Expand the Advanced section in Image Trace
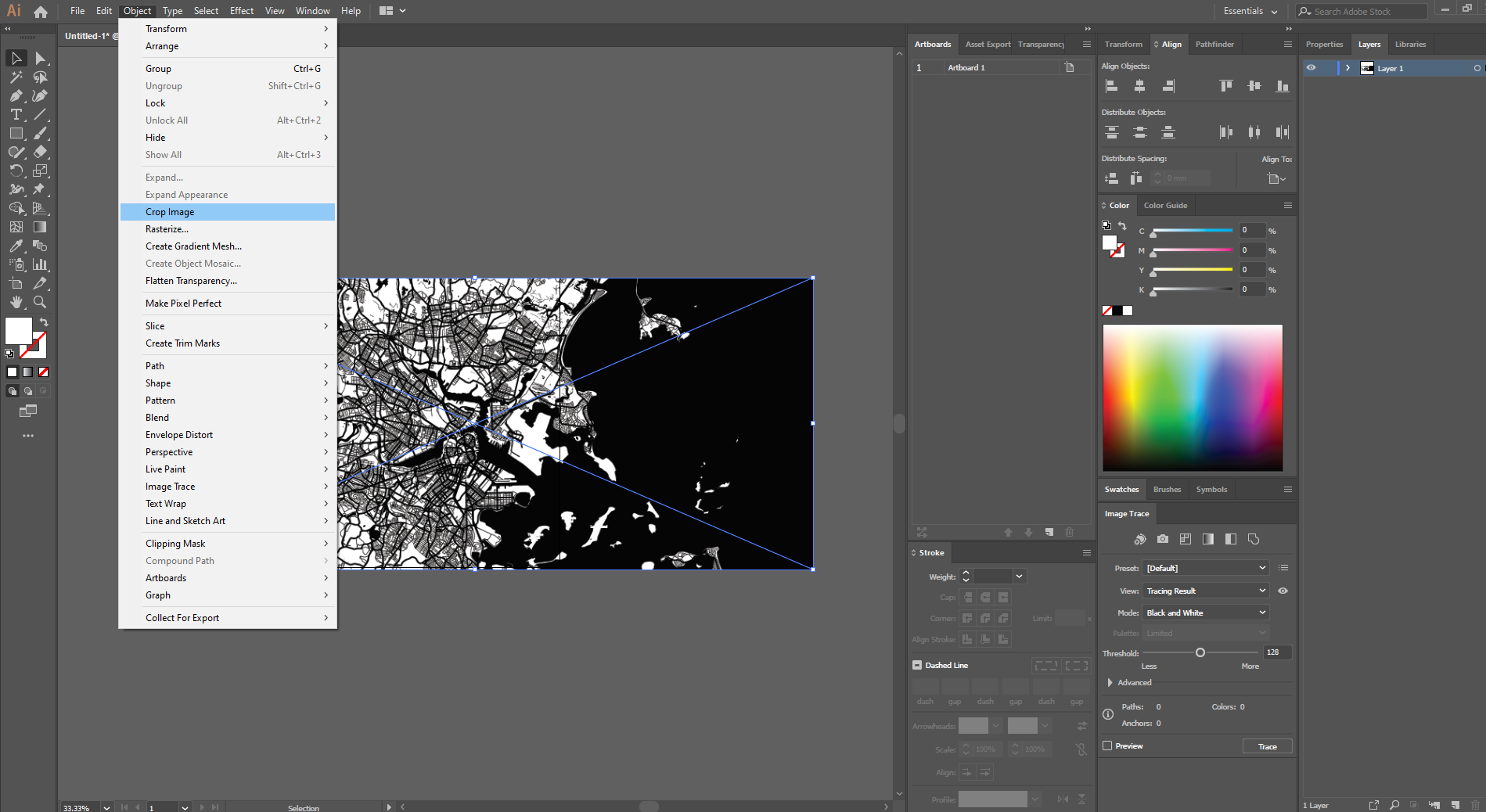Viewport: 1486px width, 812px height. click(1110, 682)
